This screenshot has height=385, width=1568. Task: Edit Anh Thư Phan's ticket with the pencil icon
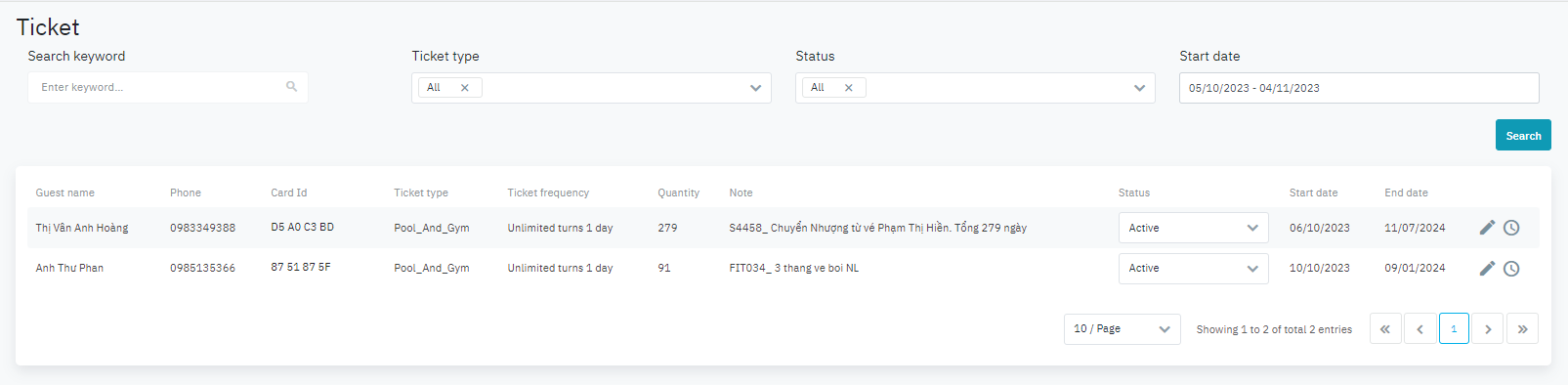[x=1487, y=268]
